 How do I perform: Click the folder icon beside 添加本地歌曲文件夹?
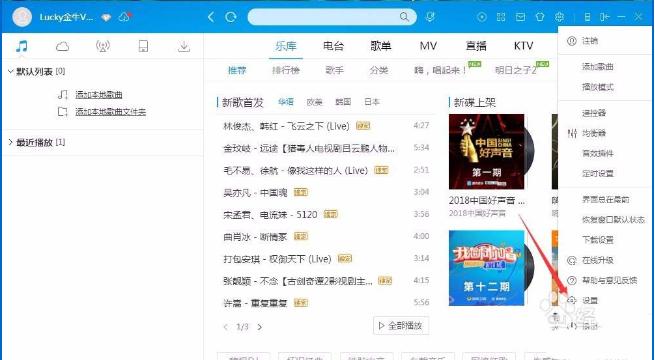click(x=63, y=112)
